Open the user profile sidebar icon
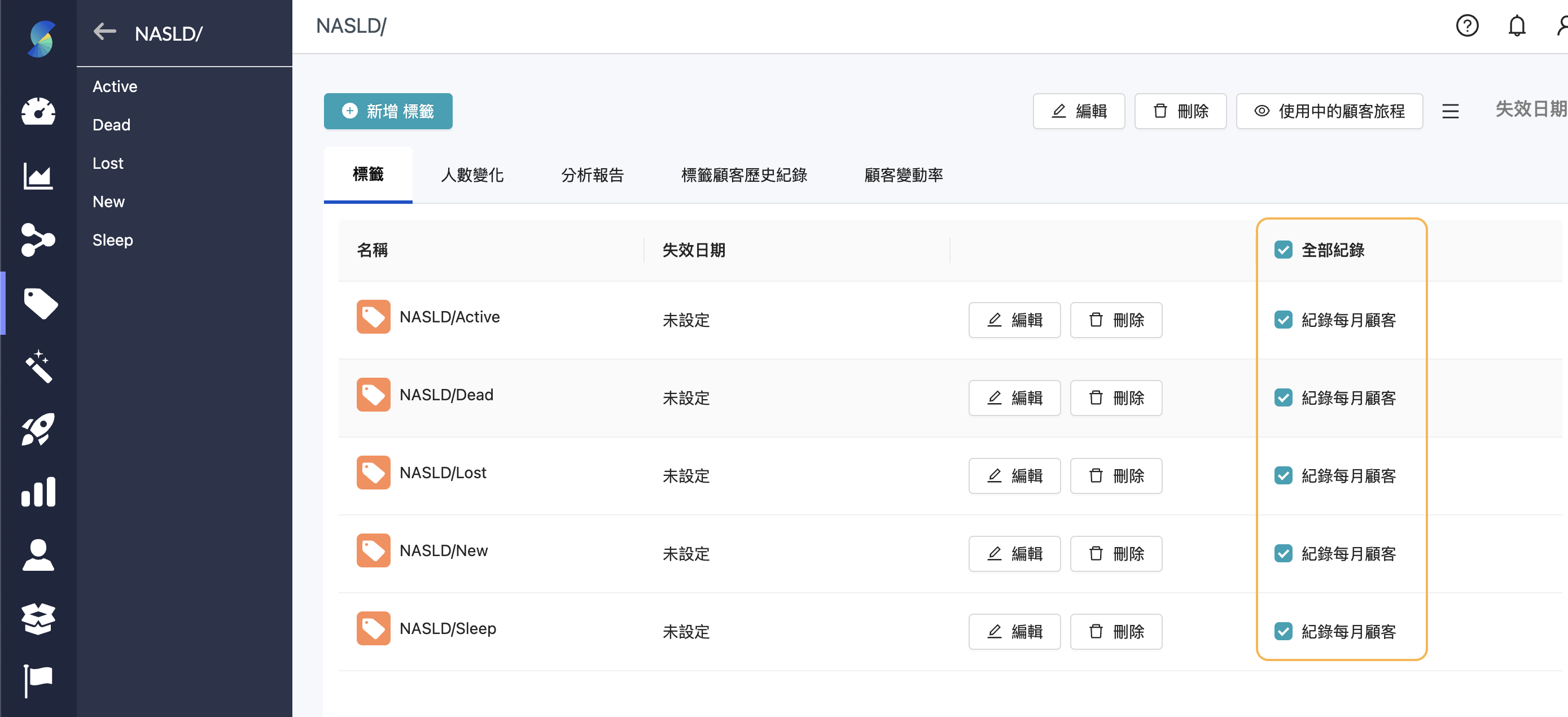Screen dimensions: 1568x717 click(38, 554)
